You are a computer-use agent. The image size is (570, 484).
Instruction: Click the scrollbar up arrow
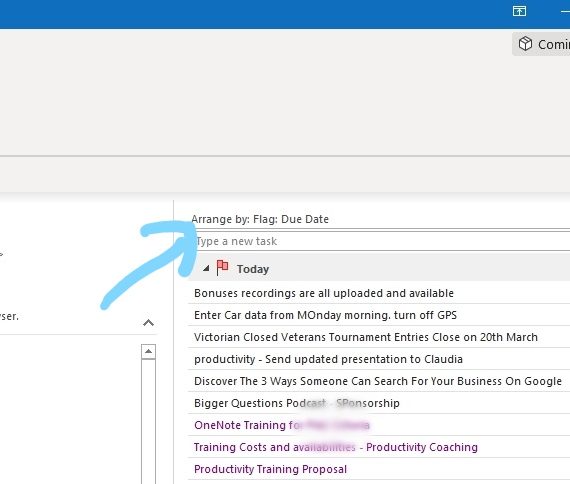coord(148,351)
